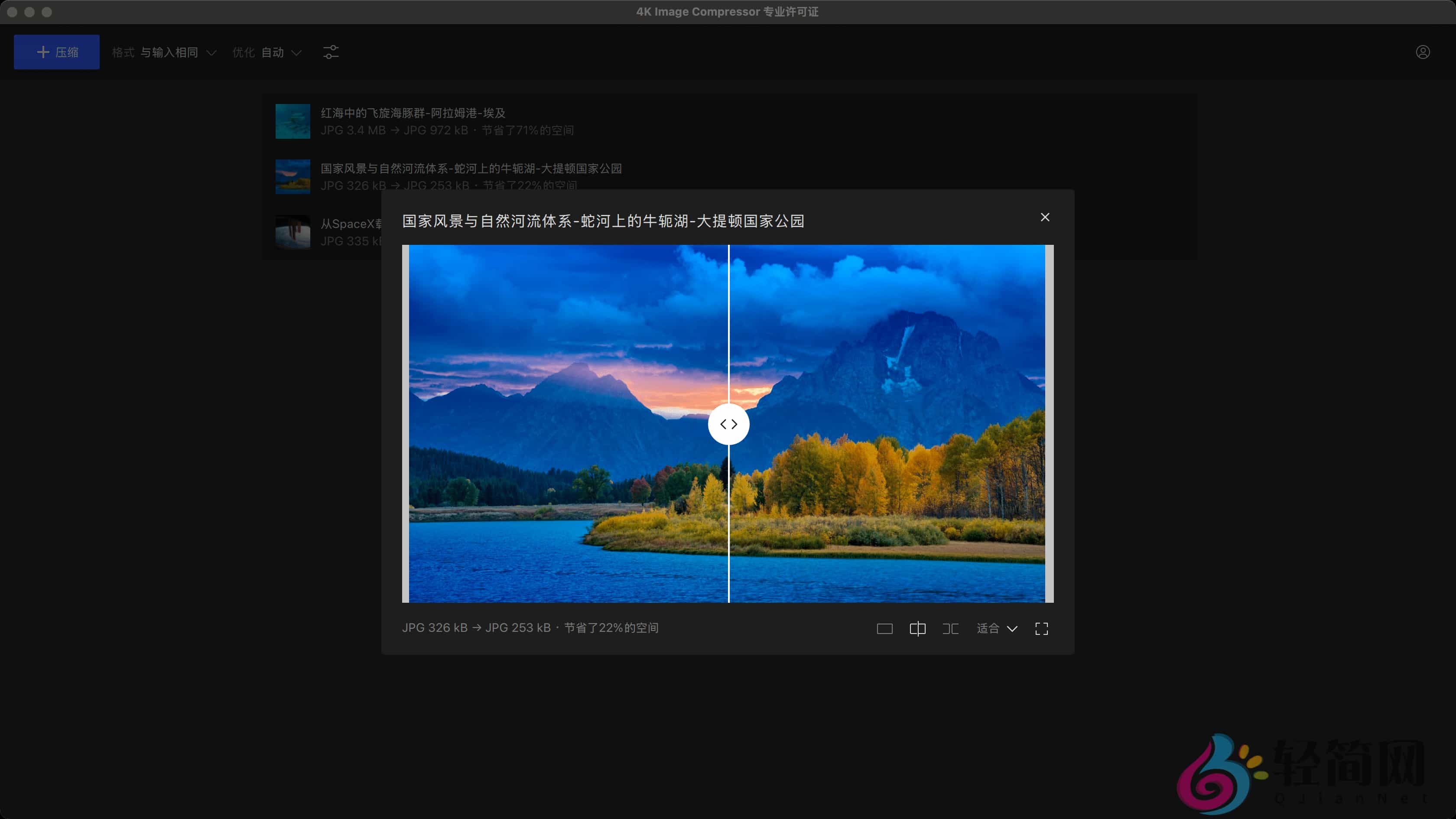
Task: Select the side-by-side comparison view icon
Action: click(x=951, y=628)
